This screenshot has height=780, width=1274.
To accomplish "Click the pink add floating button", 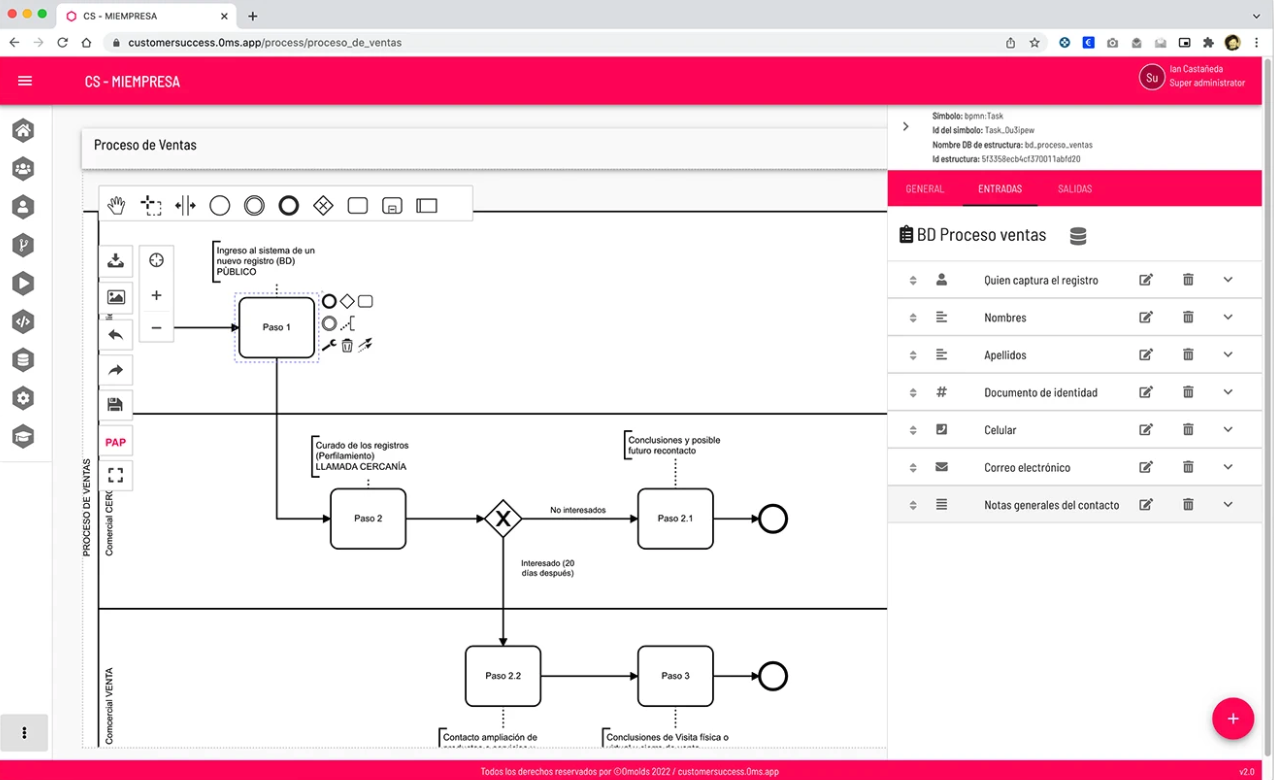I will pyautogui.click(x=1233, y=718).
